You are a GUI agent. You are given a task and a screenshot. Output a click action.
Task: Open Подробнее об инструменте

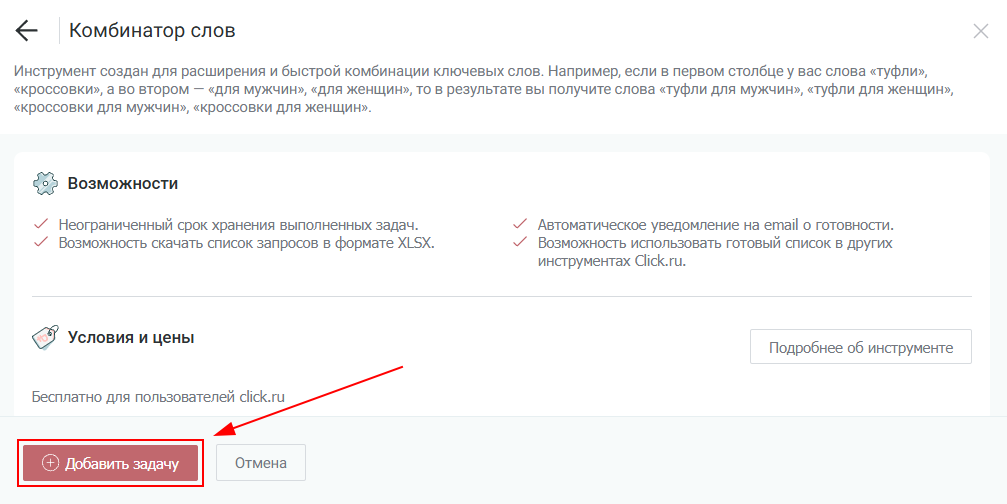coord(860,348)
